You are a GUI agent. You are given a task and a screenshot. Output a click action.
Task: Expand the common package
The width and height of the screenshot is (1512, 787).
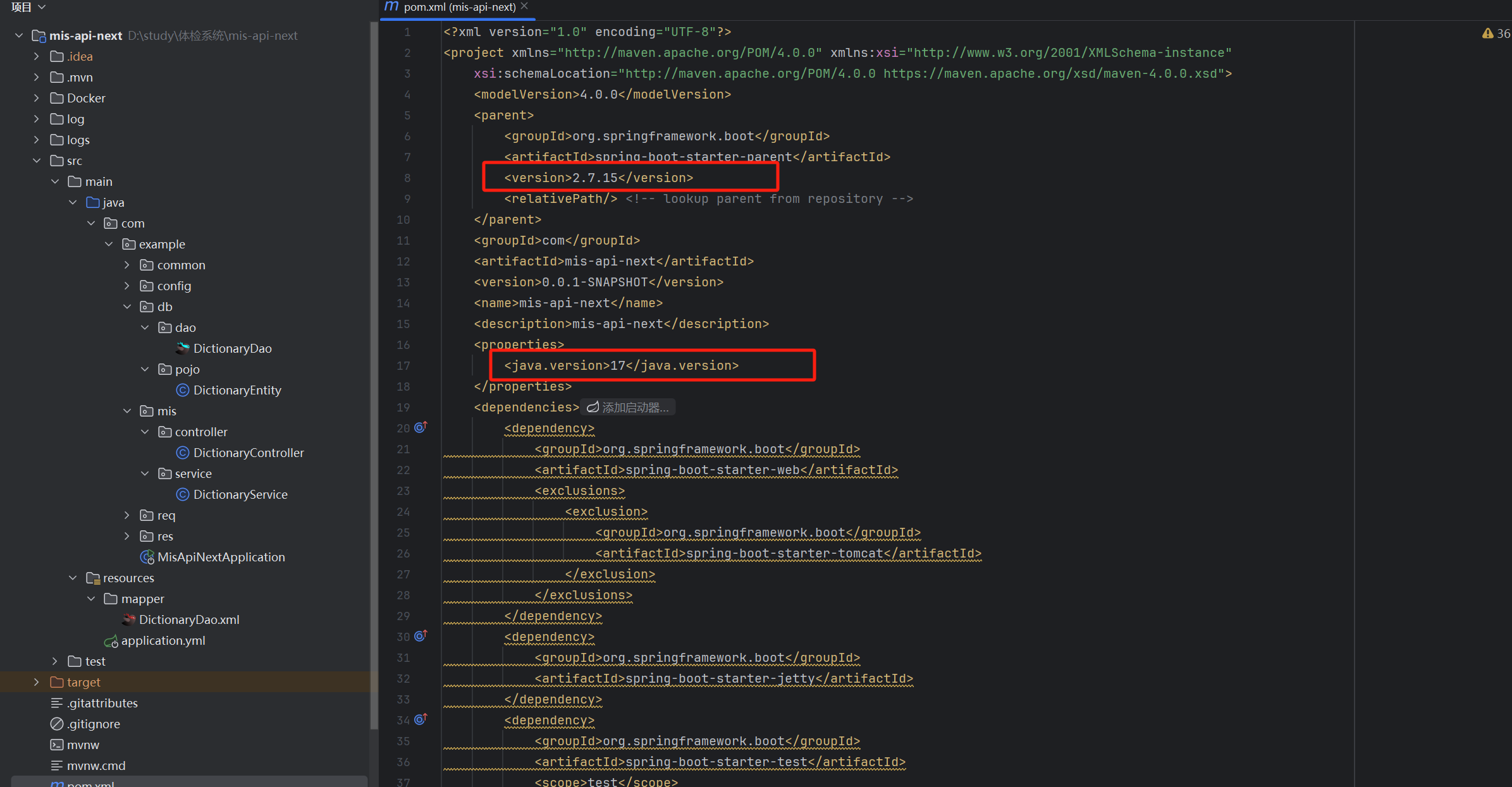pos(127,265)
